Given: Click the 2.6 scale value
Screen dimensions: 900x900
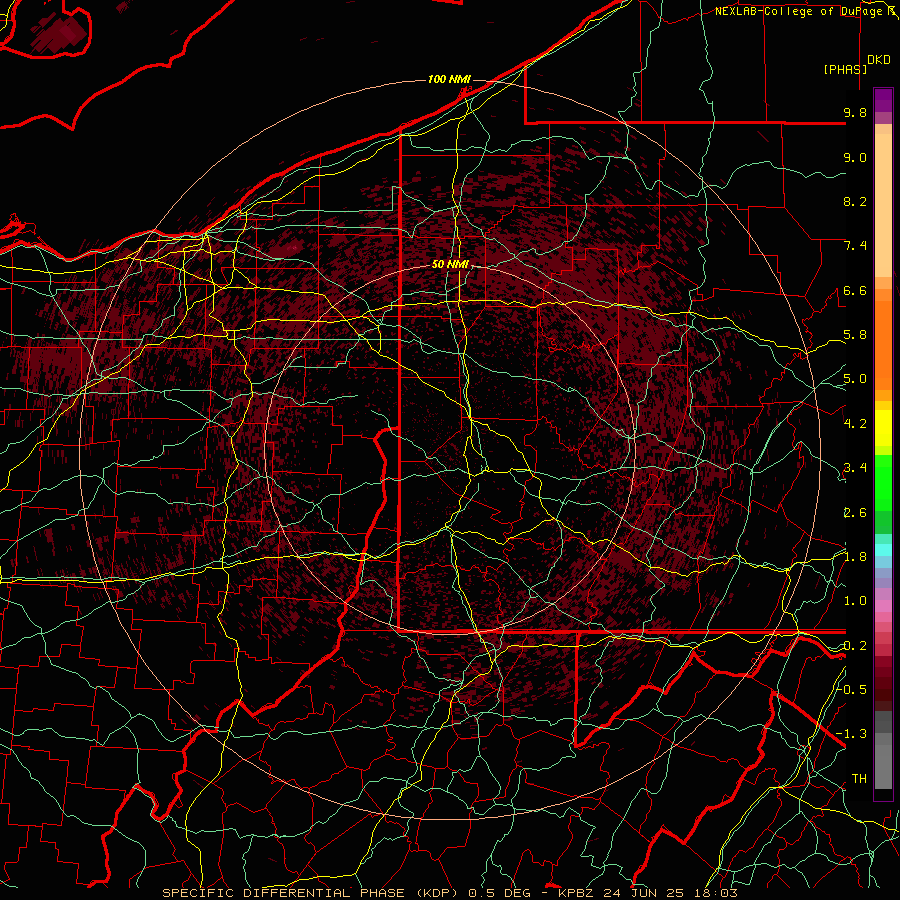Looking at the screenshot, I should tap(855, 513).
